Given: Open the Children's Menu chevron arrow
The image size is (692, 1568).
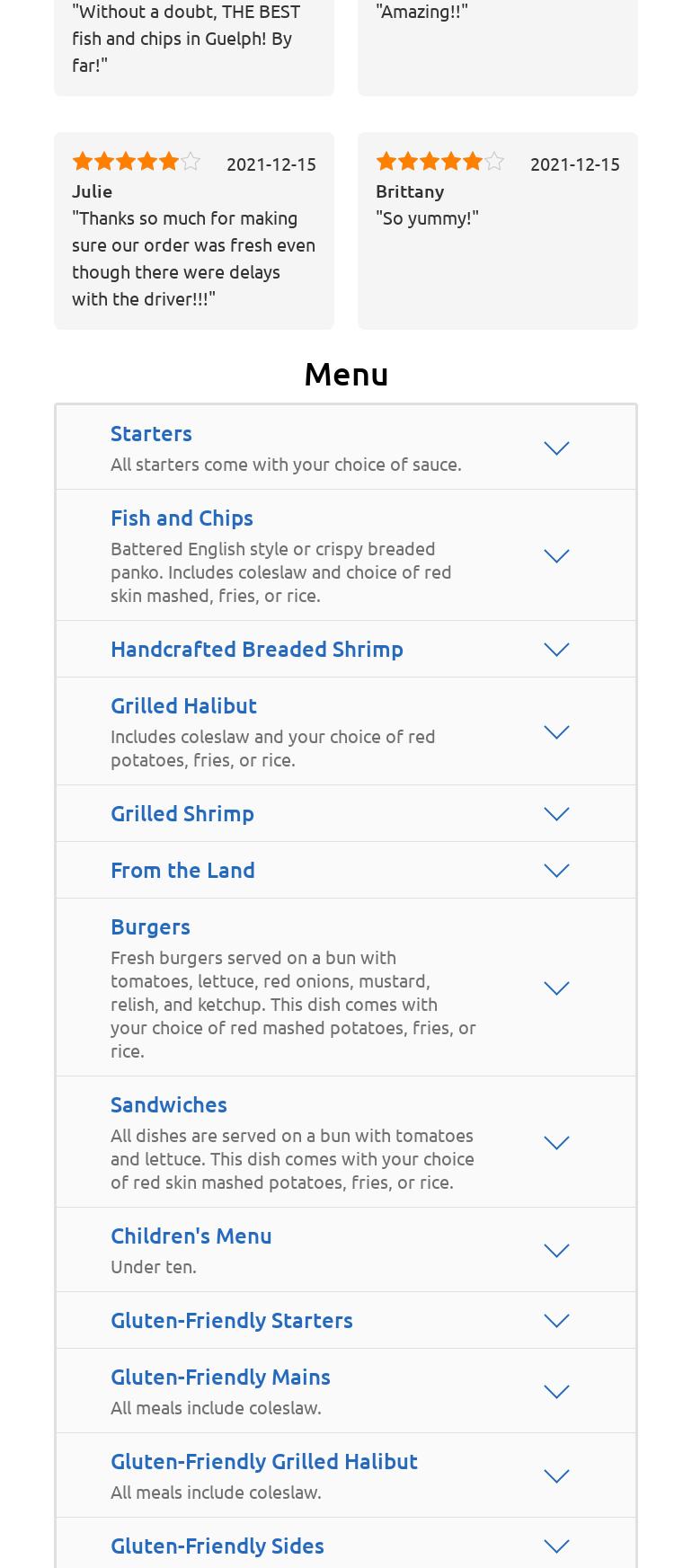Looking at the screenshot, I should click(556, 1250).
